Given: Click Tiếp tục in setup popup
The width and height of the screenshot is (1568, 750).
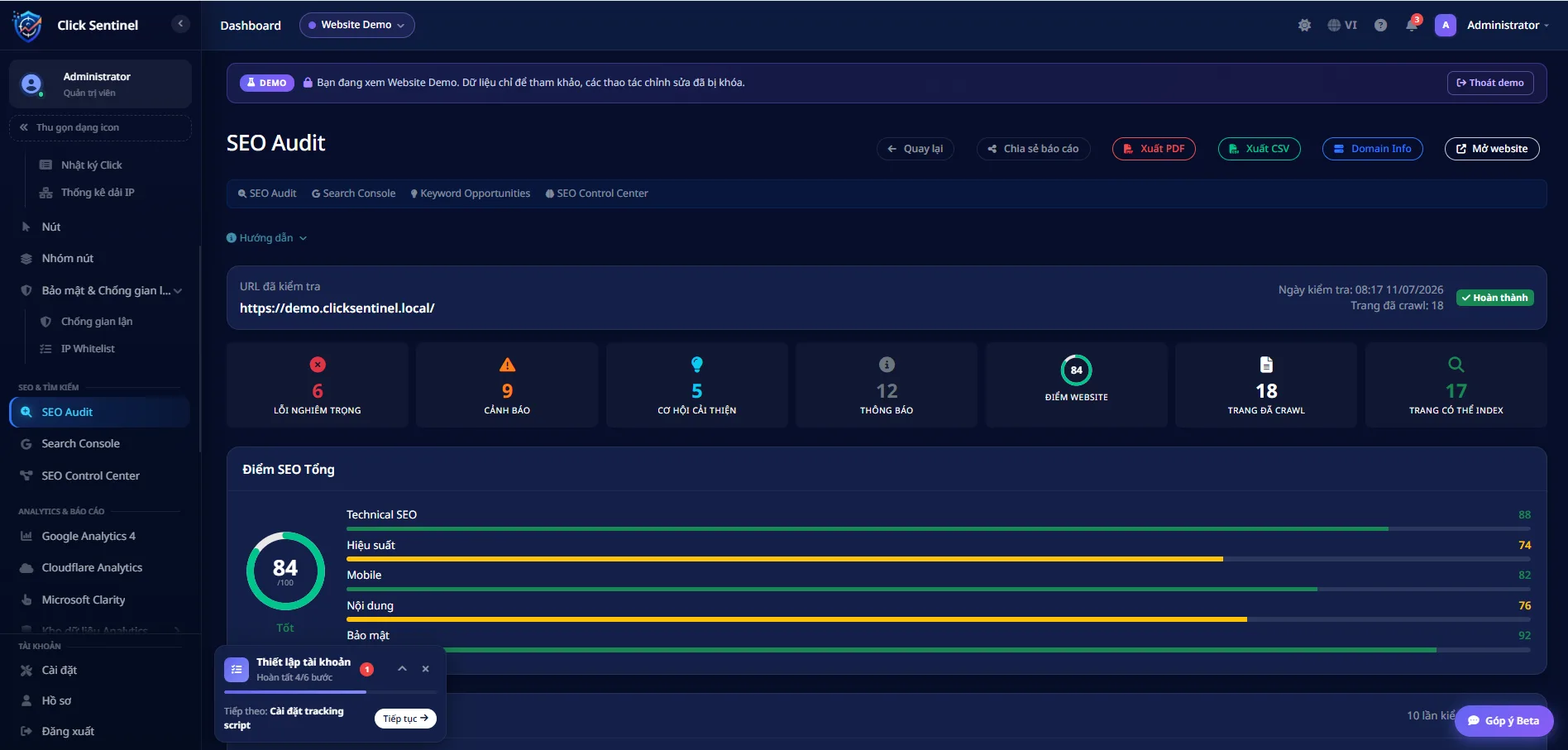Looking at the screenshot, I should 405,719.
